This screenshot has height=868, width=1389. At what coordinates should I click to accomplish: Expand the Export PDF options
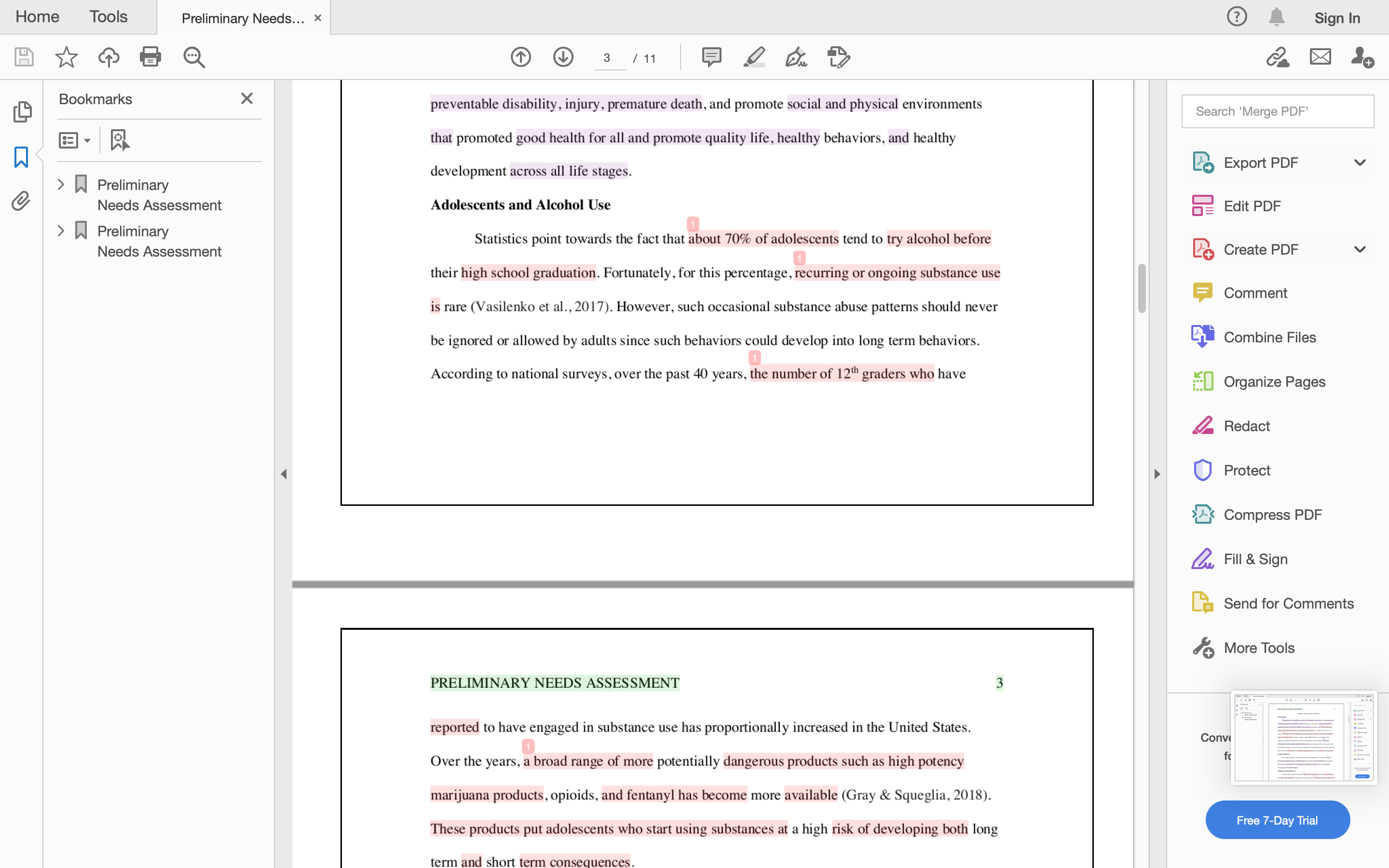tap(1360, 163)
